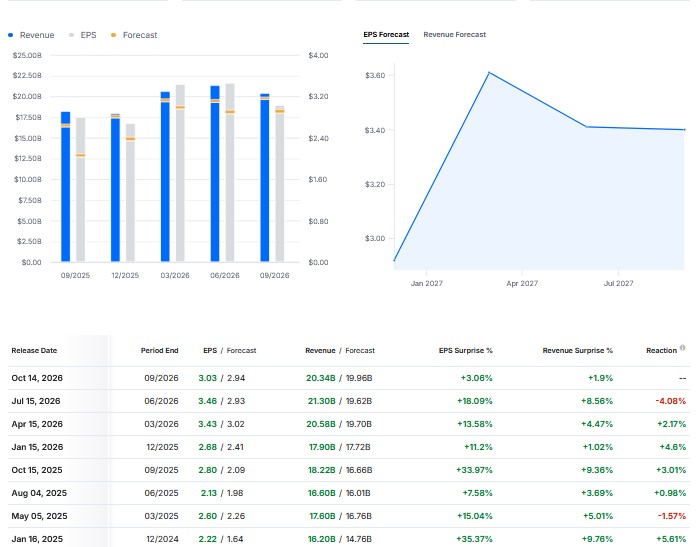Click the EPS forecast peak point near $3.60

click(489, 72)
